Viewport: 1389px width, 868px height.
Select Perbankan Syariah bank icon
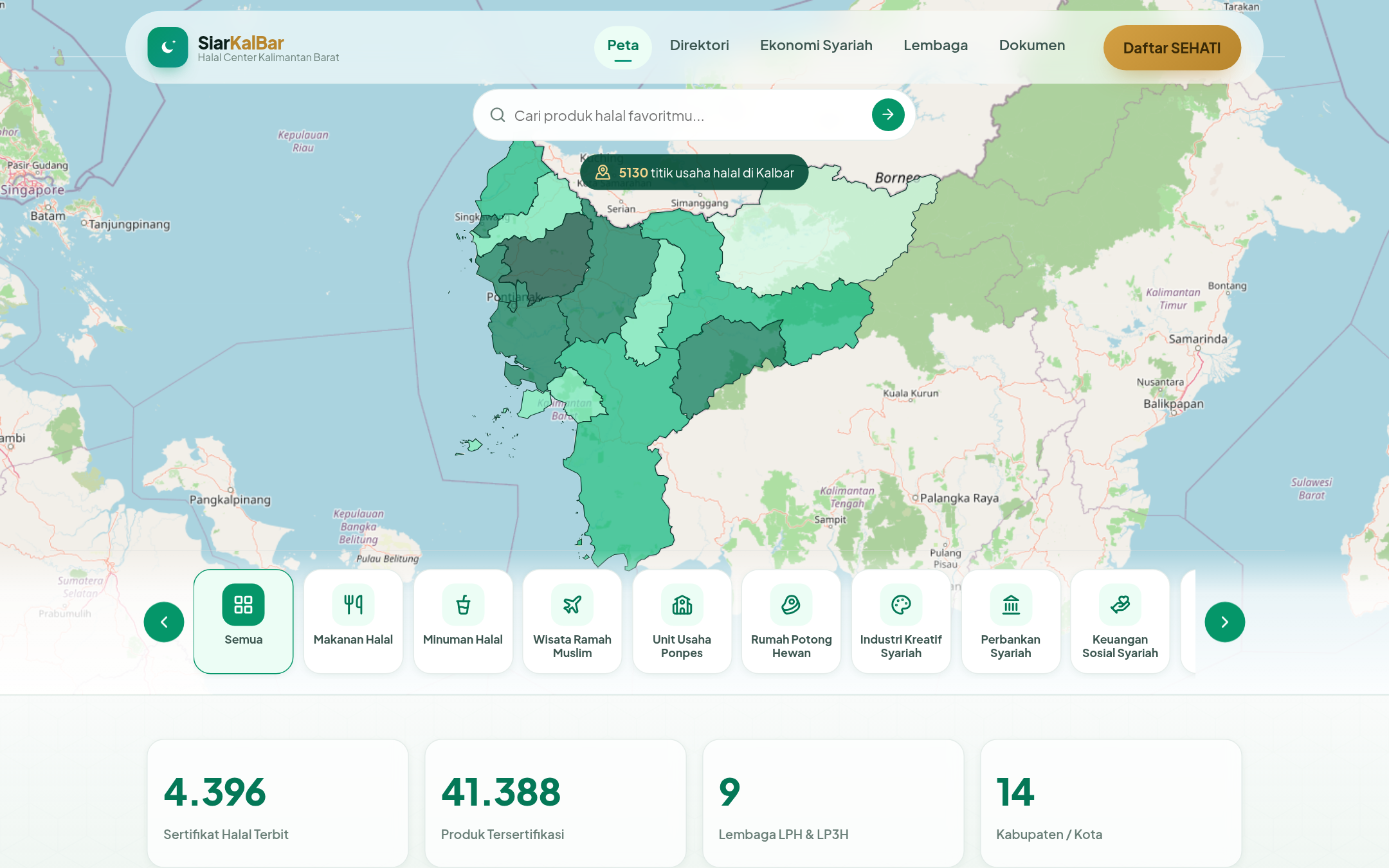pos(1011,604)
